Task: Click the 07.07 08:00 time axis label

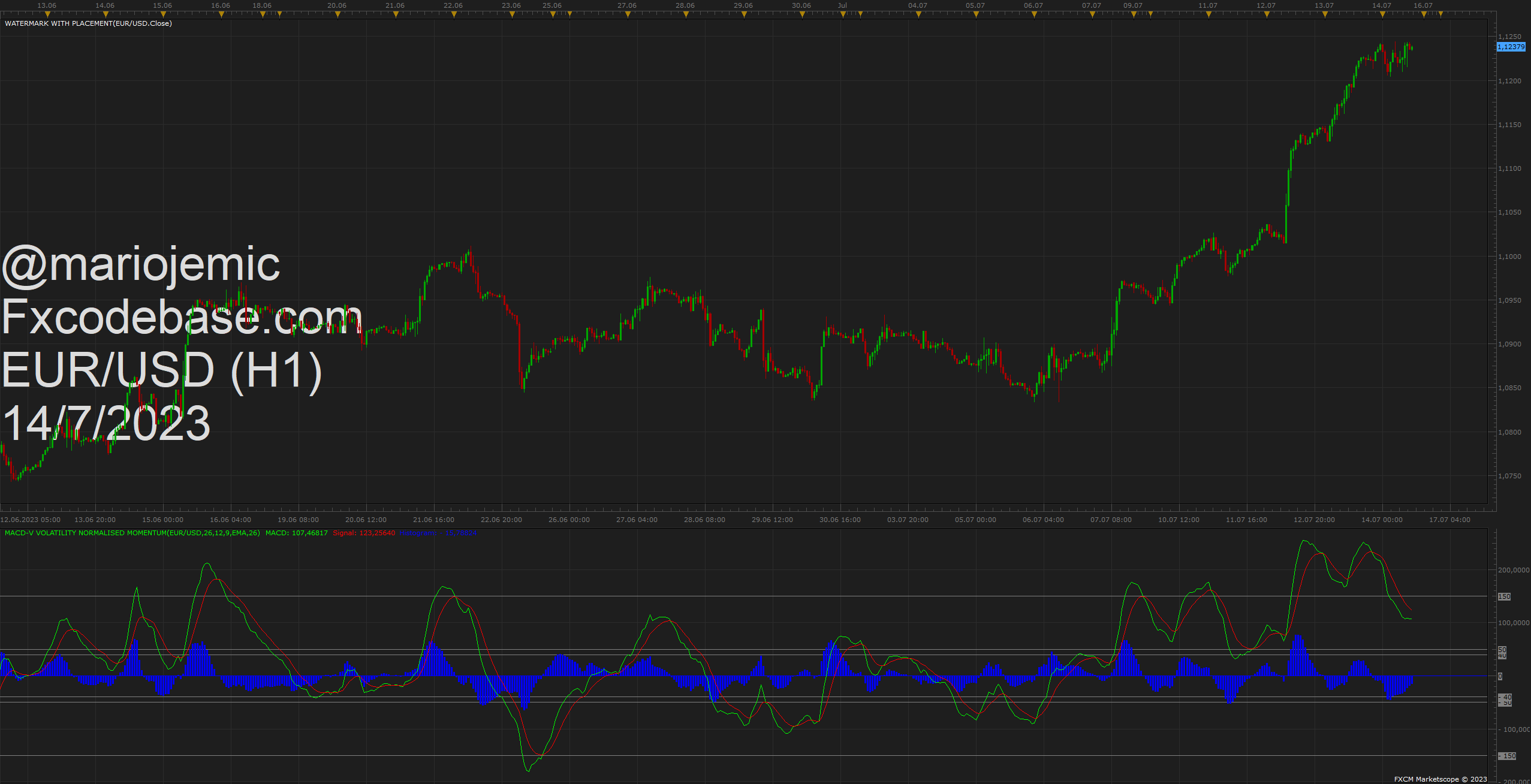Action: (1111, 520)
